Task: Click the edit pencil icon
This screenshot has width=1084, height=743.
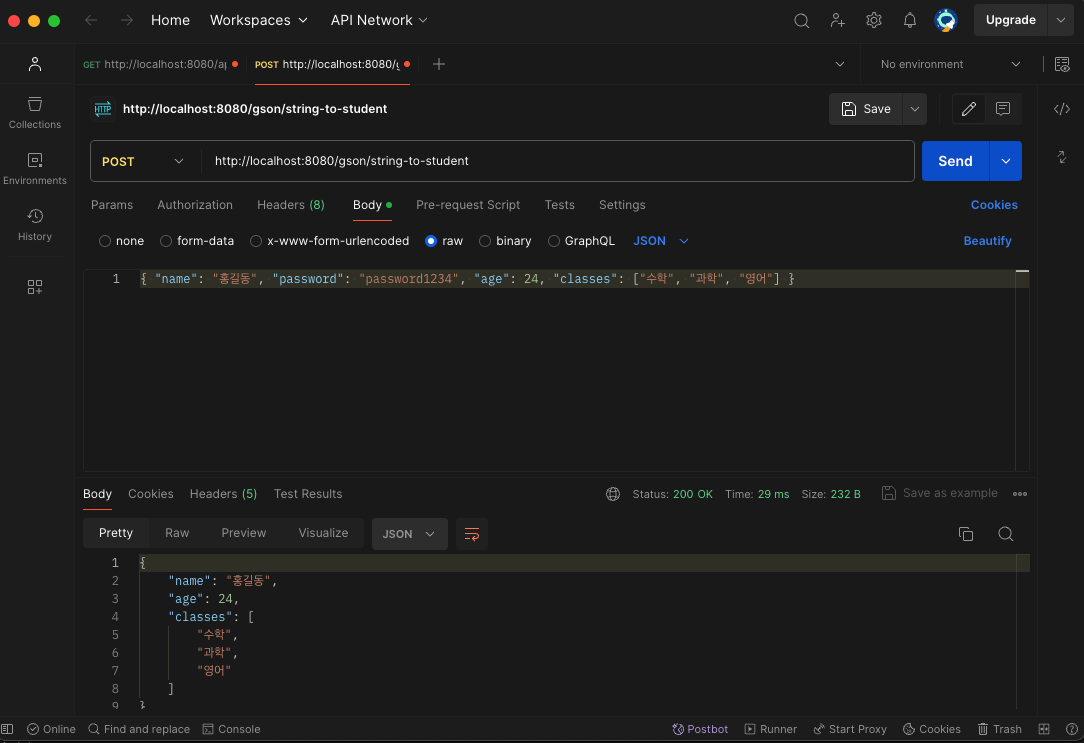Action: point(969,109)
